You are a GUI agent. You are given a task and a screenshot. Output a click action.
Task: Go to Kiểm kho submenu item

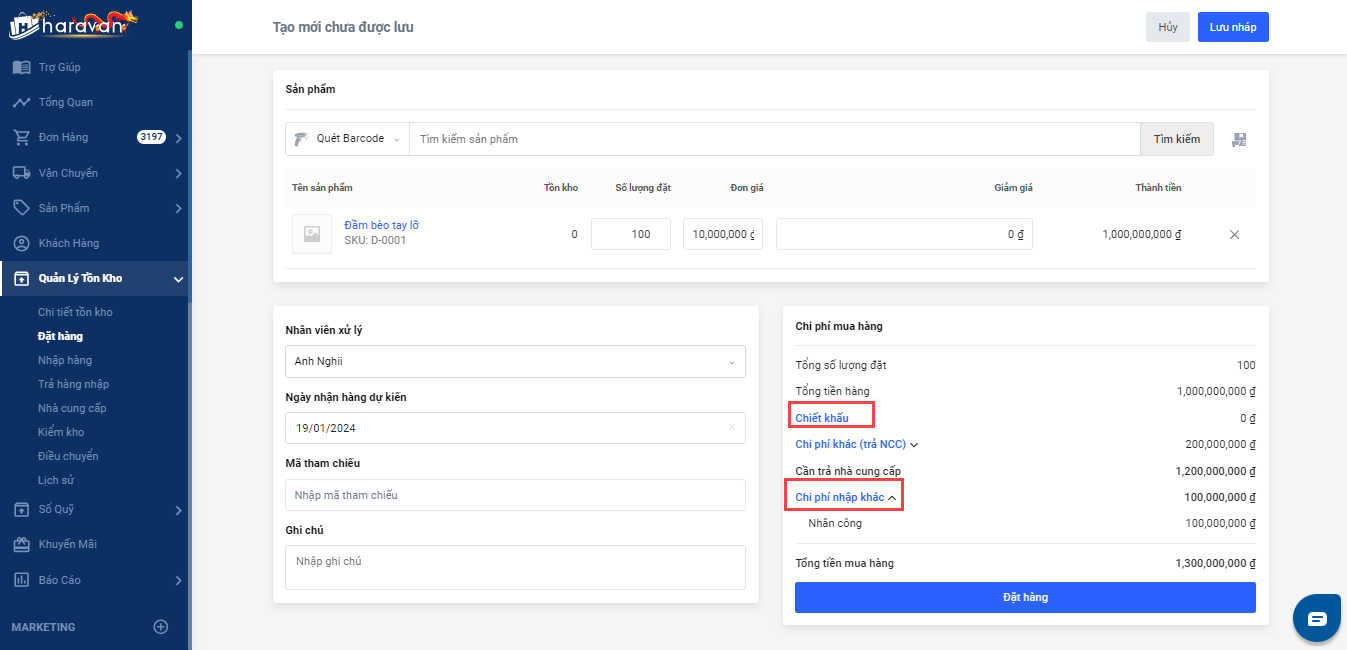click(61, 432)
